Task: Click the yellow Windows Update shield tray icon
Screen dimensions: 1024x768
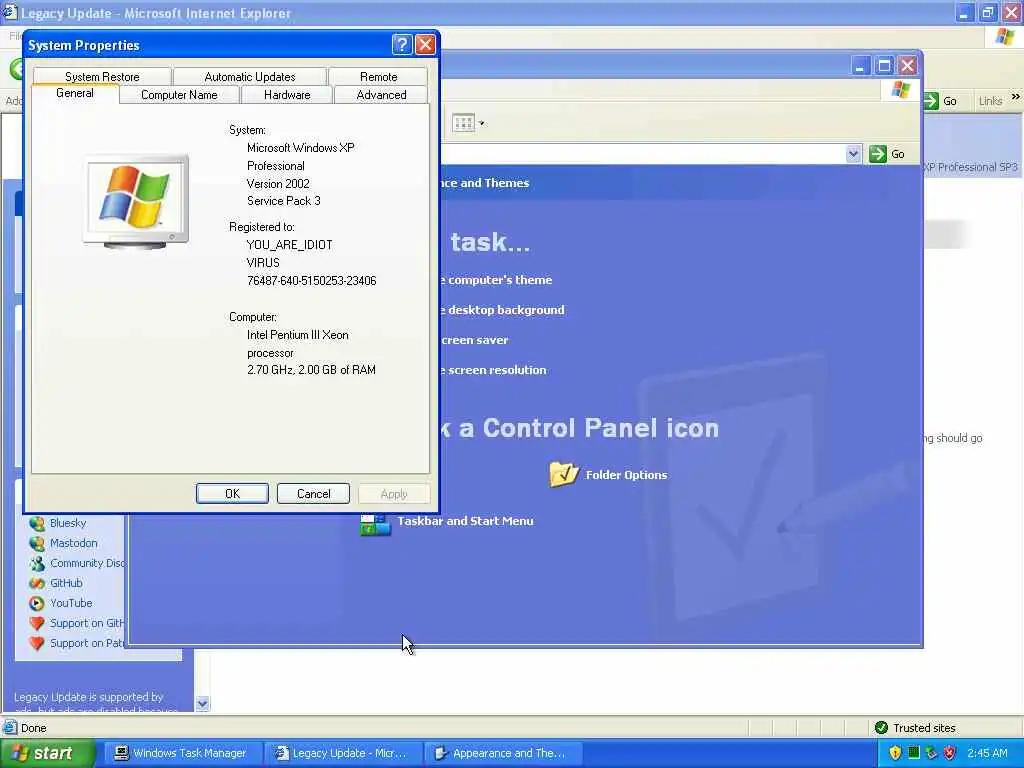Action: pos(895,753)
